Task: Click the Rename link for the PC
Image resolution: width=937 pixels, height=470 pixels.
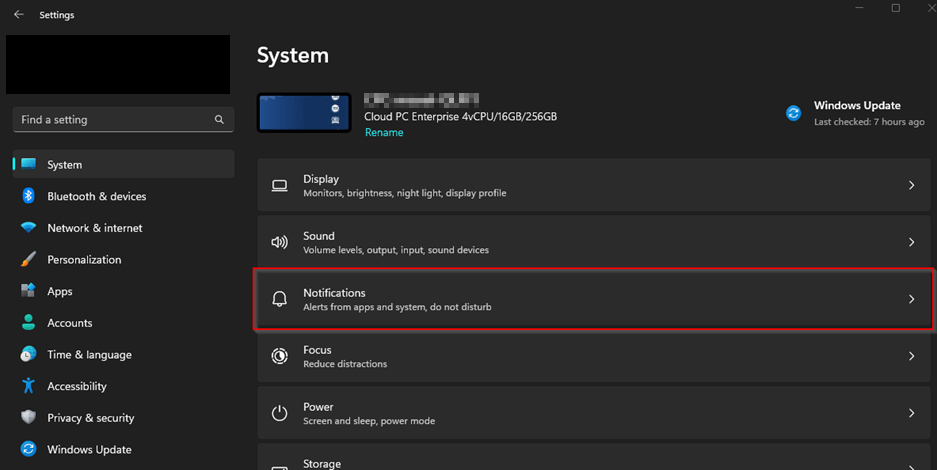Action: 384,132
